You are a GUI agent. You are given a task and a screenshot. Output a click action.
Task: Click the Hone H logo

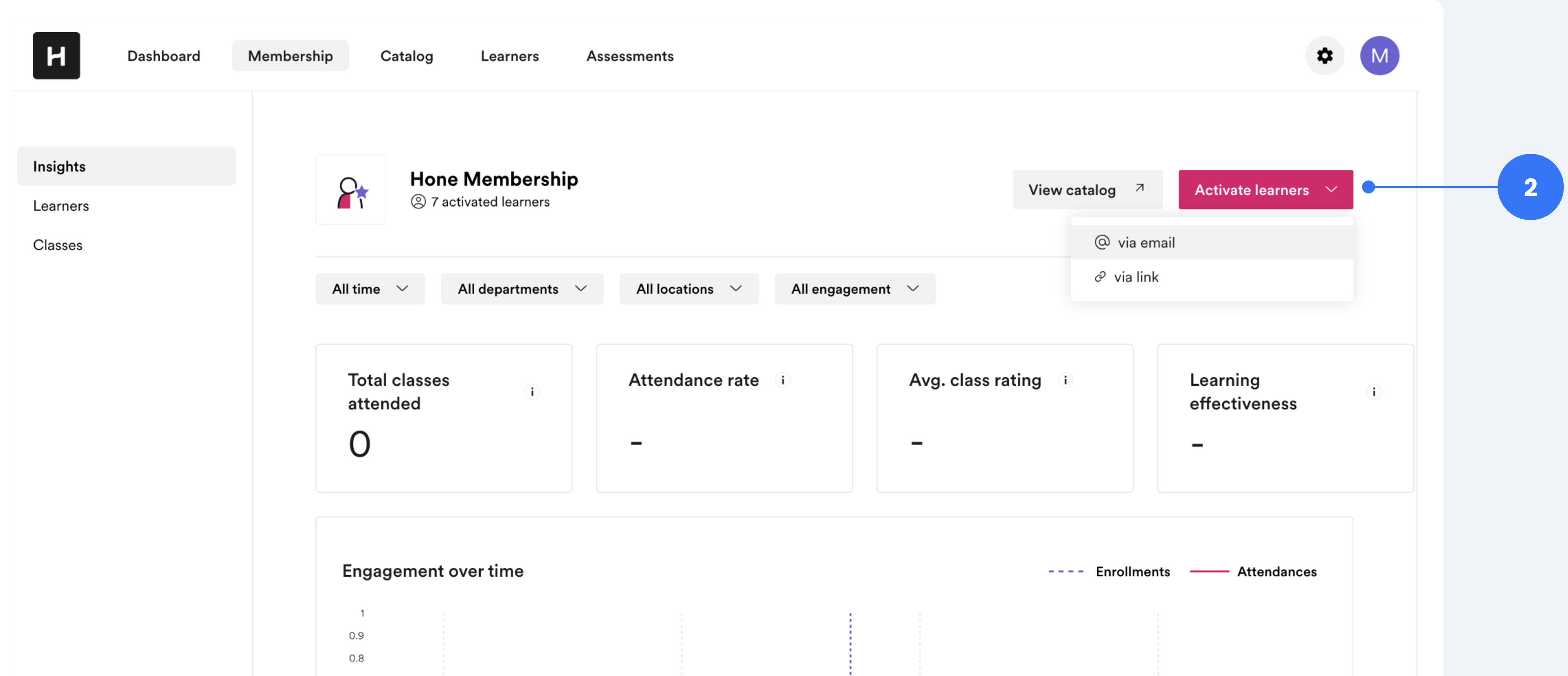[x=56, y=55]
